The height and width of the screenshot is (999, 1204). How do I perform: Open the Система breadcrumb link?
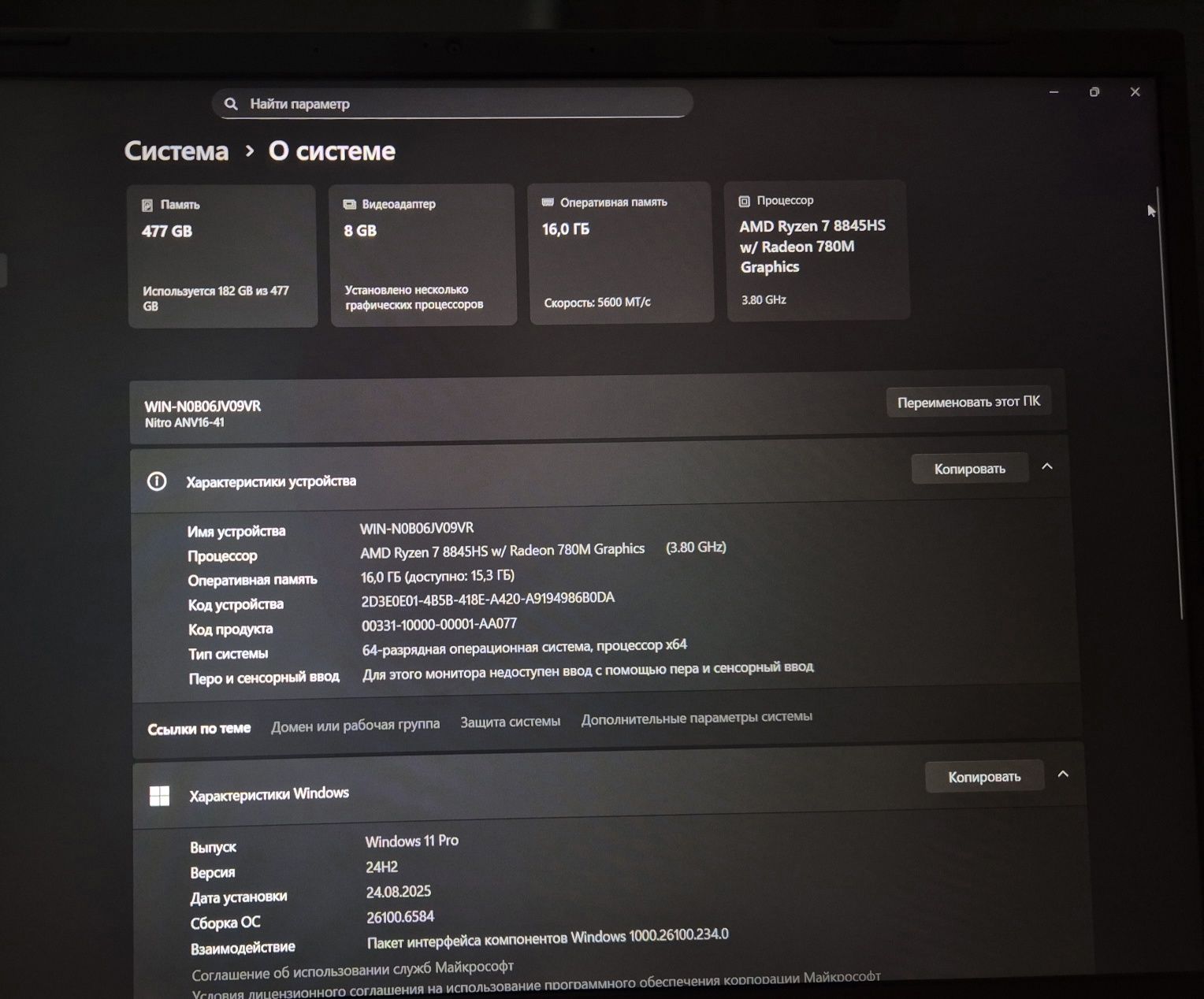[x=177, y=150]
